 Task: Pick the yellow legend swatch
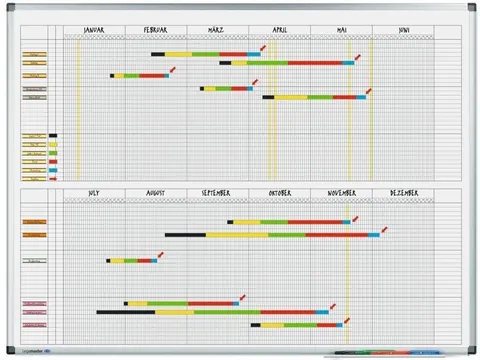(53, 145)
